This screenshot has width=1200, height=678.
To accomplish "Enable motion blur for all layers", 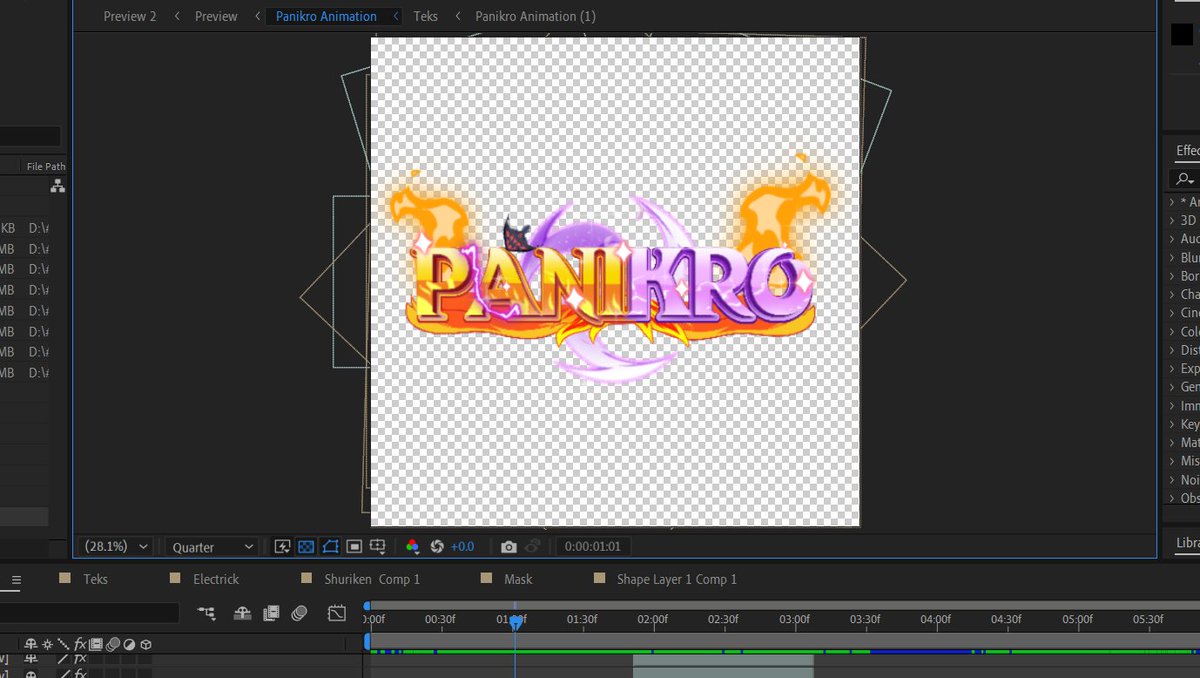I will pyautogui.click(x=297, y=613).
